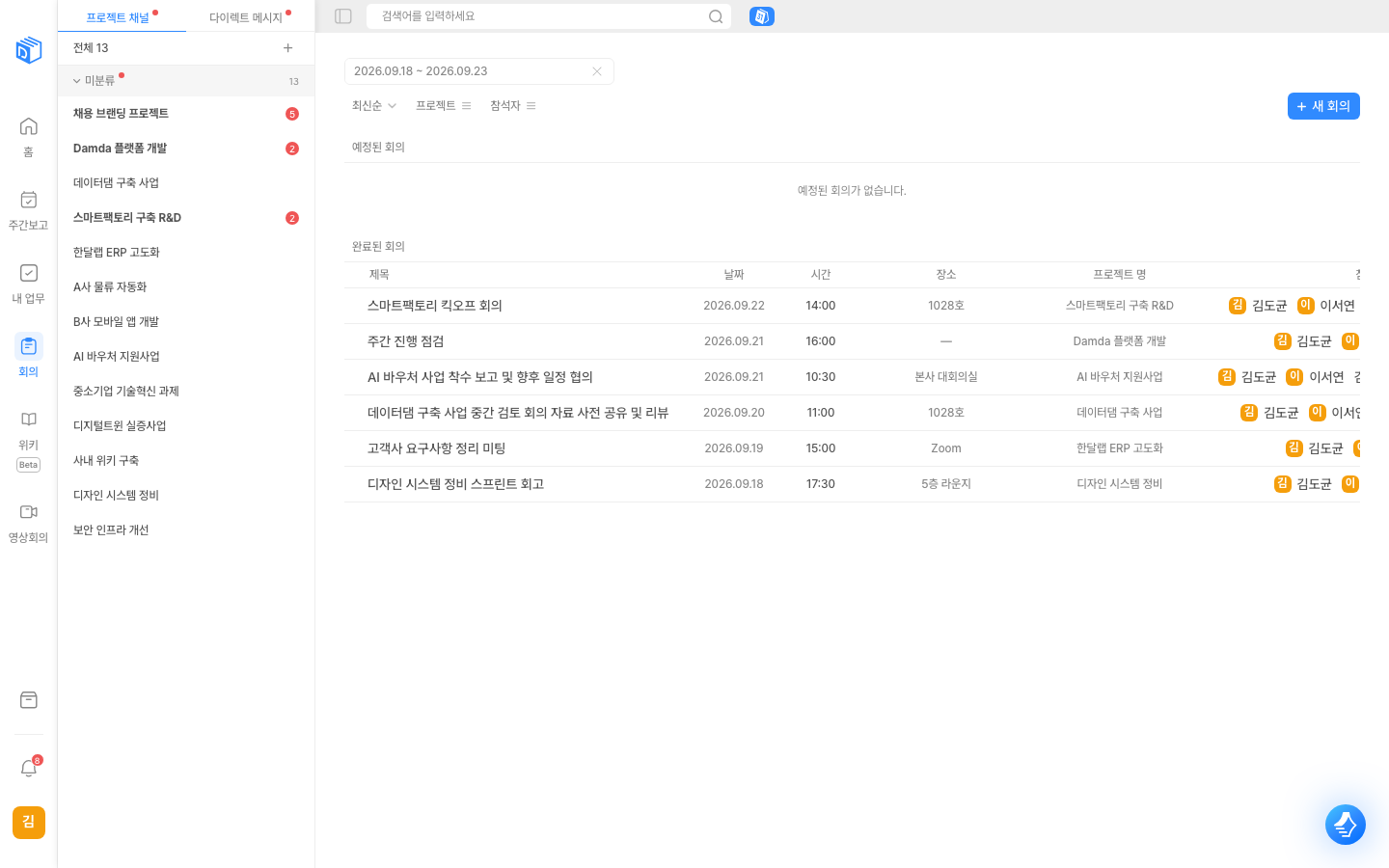This screenshot has width=1389, height=868.
Task: Add a channel with the plus icon
Action: click(287, 48)
